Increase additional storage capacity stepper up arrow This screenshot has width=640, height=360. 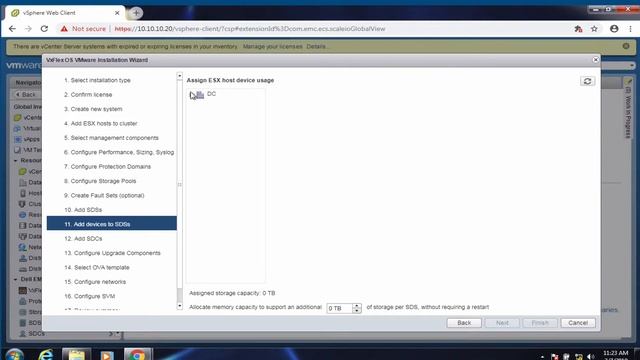point(357,306)
